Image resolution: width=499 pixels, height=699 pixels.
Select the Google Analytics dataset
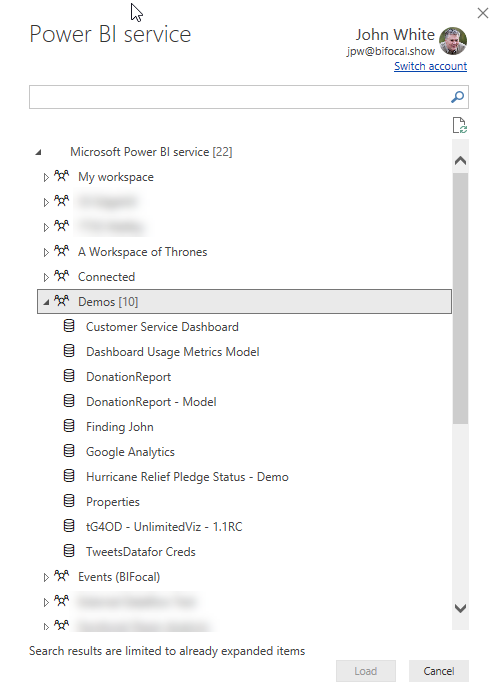coord(130,452)
